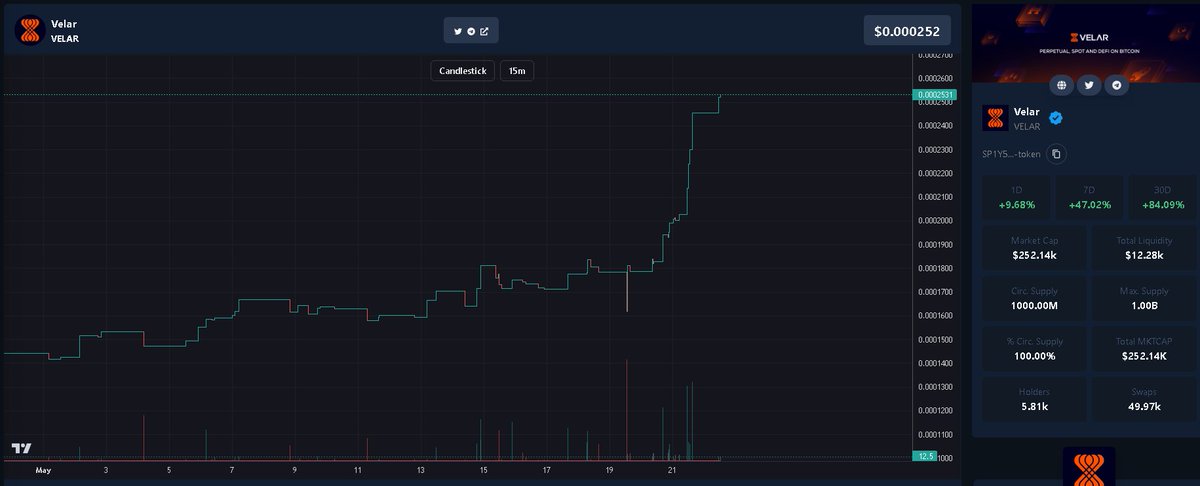
Task: Click the Total Liquidity $12.28k card
Action: pos(1143,248)
